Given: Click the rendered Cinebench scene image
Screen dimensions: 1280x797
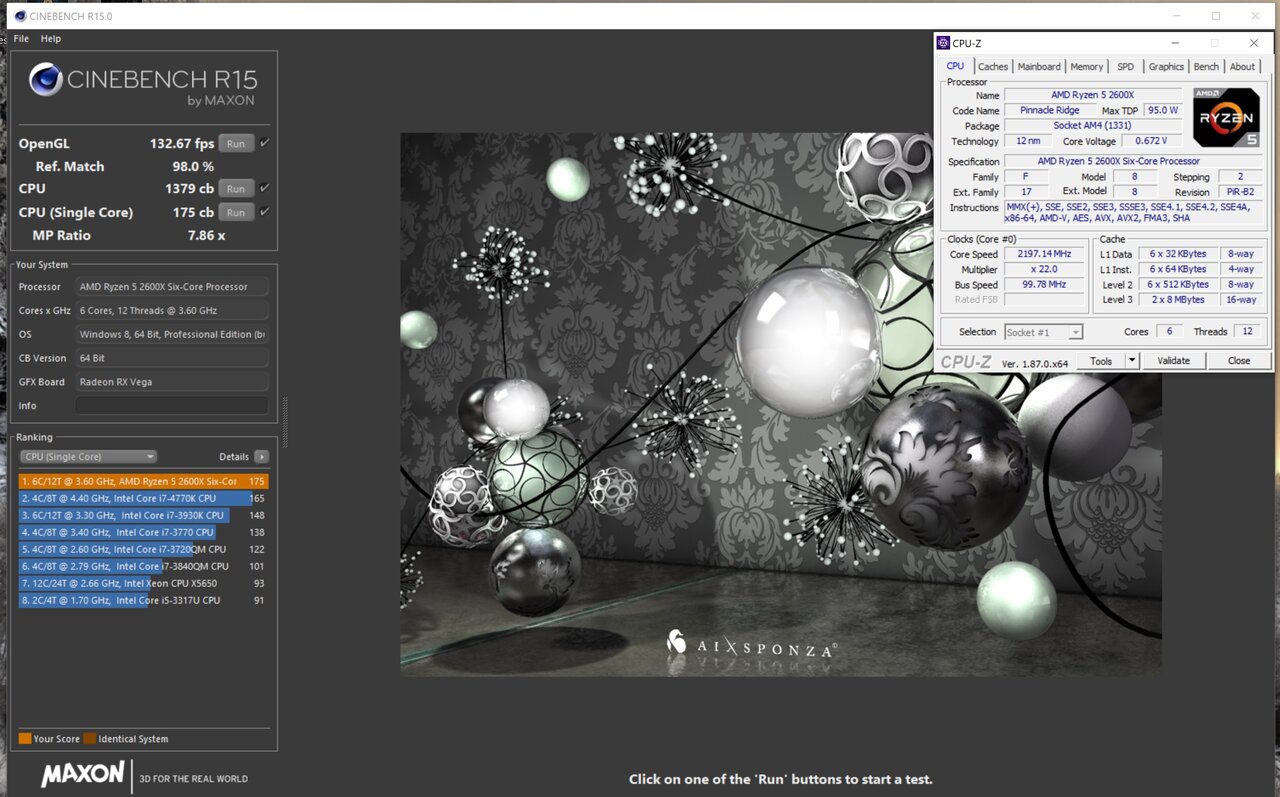Looking at the screenshot, I should click(x=781, y=404).
